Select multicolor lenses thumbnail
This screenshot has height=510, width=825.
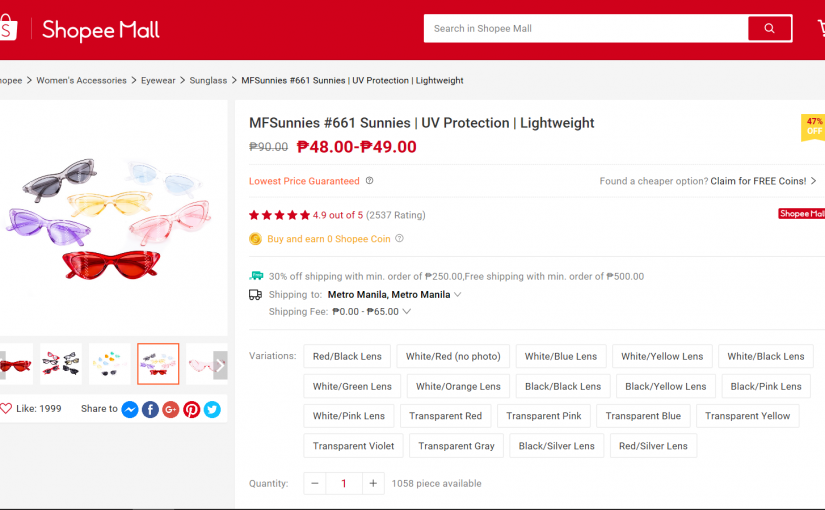pos(109,364)
